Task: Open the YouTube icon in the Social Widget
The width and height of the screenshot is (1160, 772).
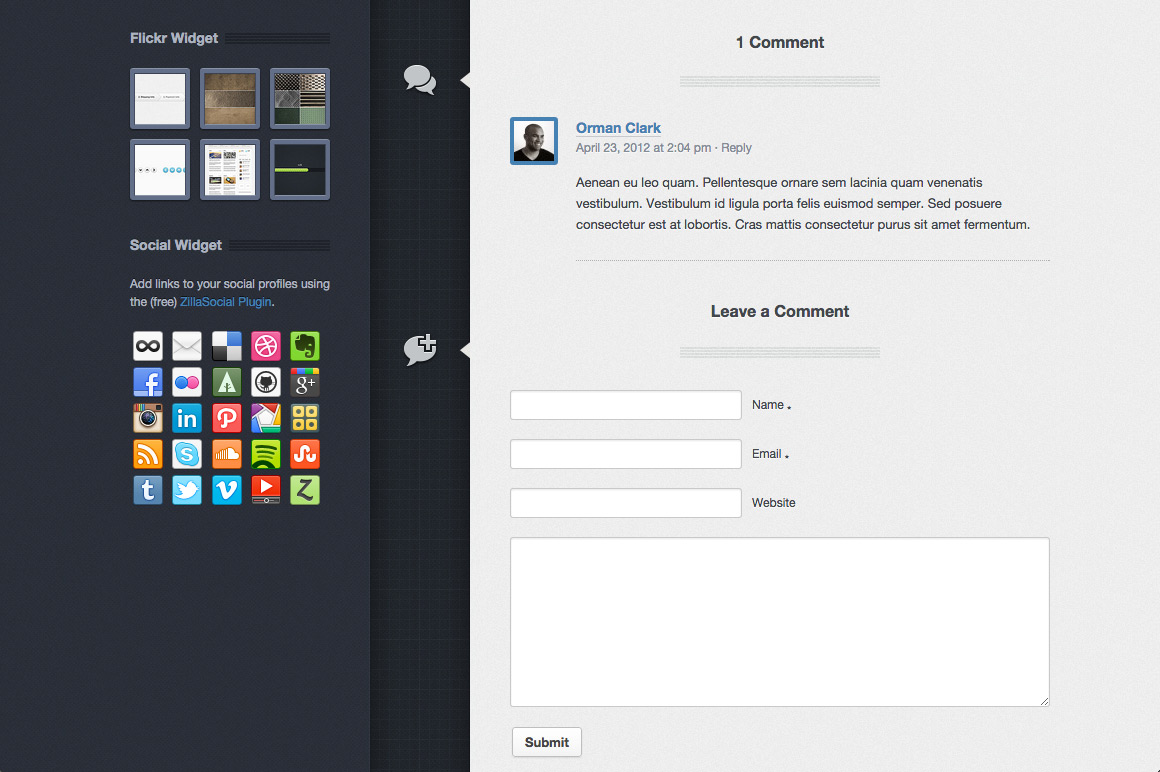Action: coord(265,490)
